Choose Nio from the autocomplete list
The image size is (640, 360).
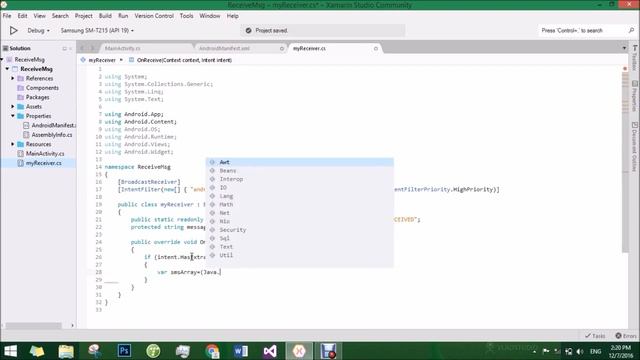click(x=300, y=221)
